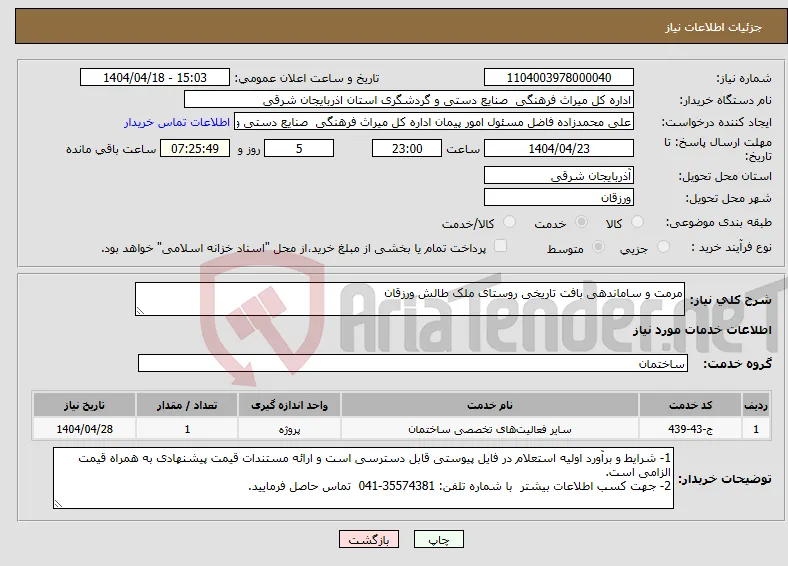Toggle Islamic treasury documents payment checkbox
This screenshot has width=788, height=566.
coord(500,246)
